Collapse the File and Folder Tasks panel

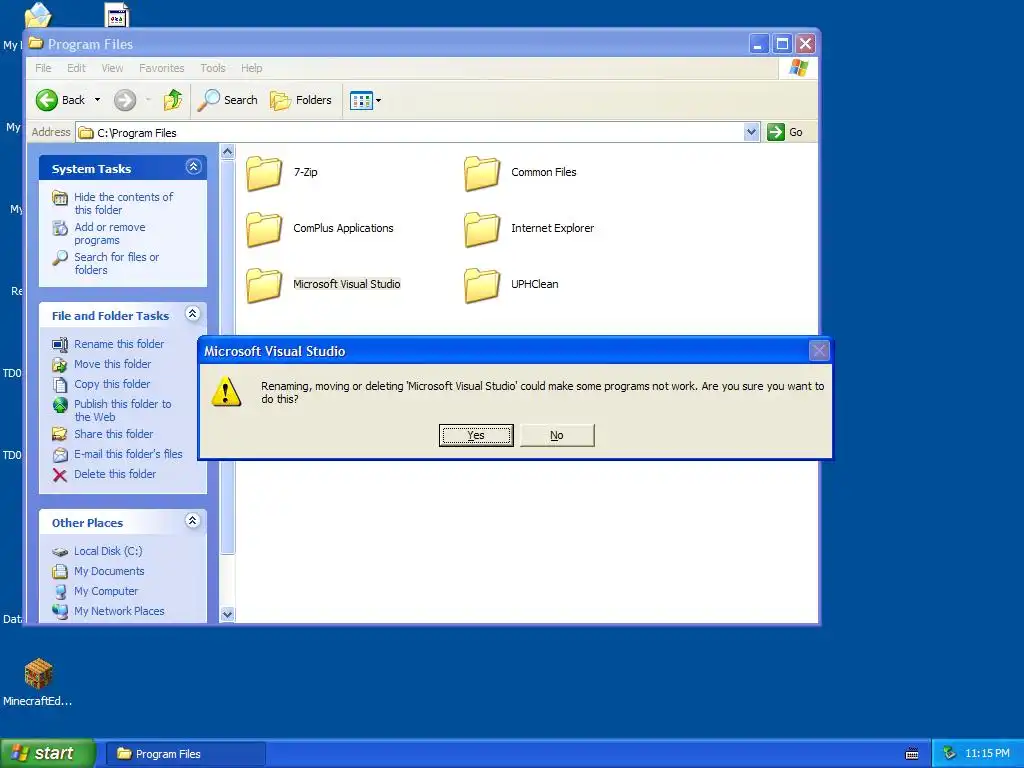pos(193,313)
